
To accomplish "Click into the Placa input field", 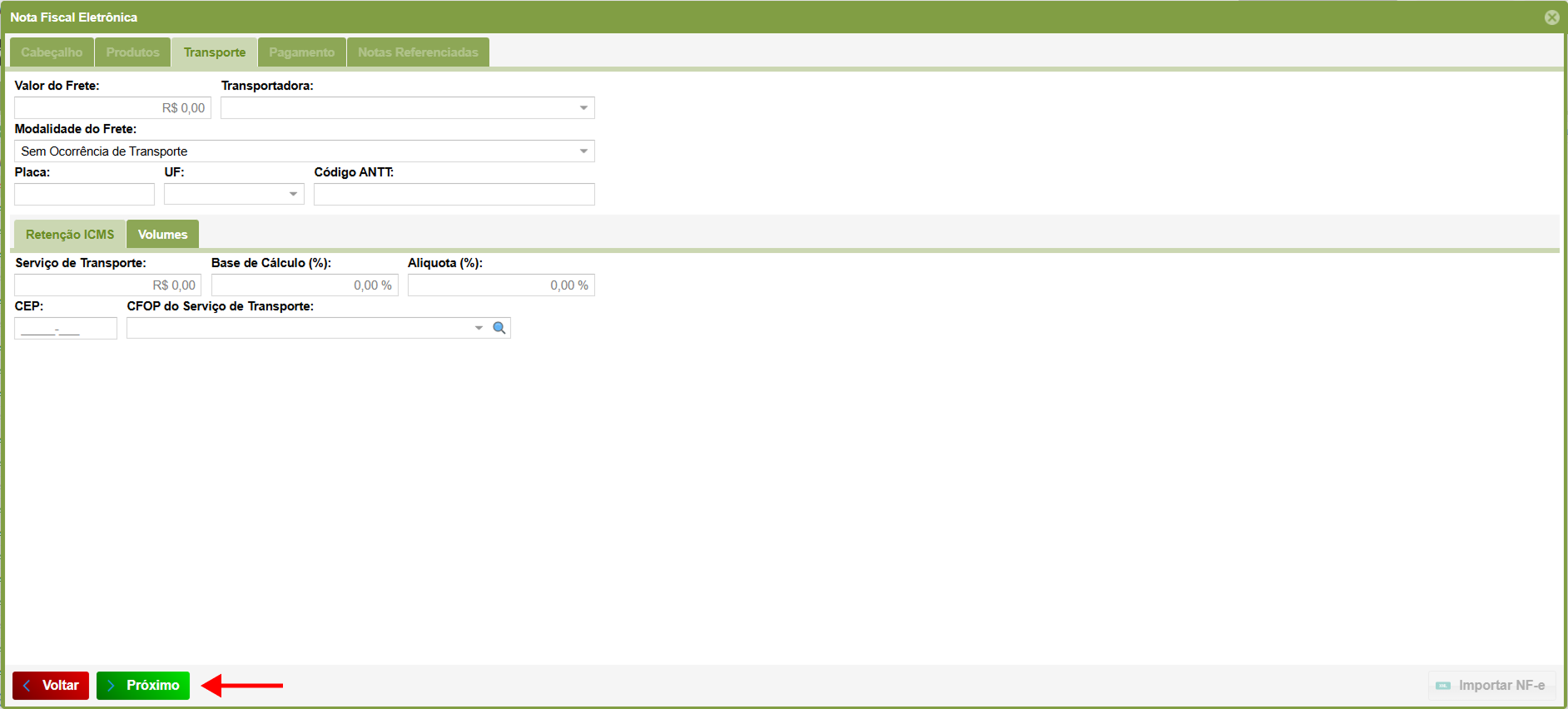I will pyautogui.click(x=84, y=195).
